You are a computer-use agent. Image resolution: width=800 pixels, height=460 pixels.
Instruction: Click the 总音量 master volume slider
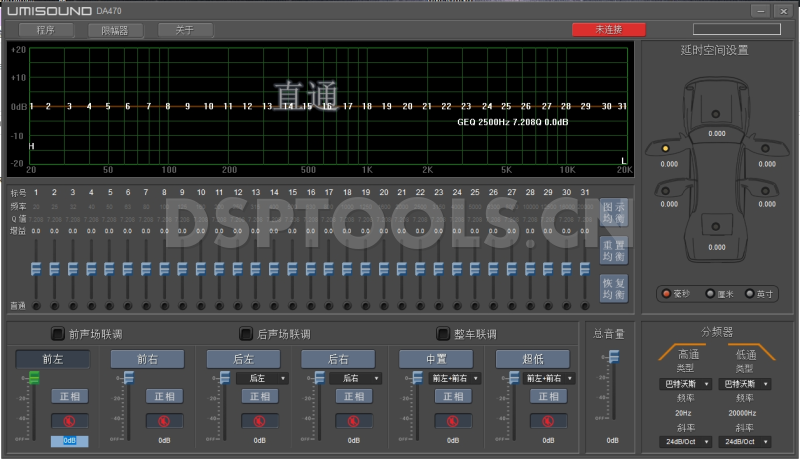[x=614, y=357]
